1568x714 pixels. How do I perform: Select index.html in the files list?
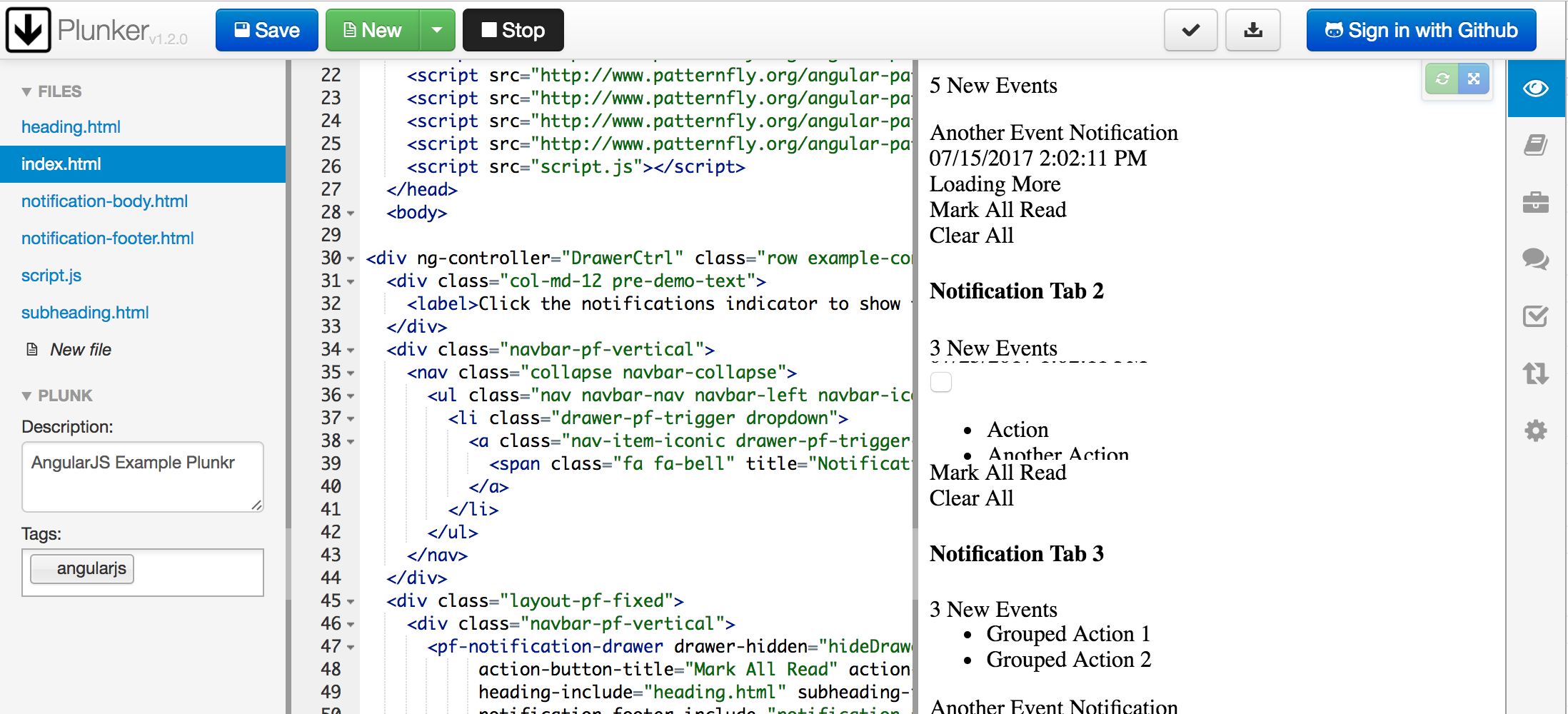point(143,164)
